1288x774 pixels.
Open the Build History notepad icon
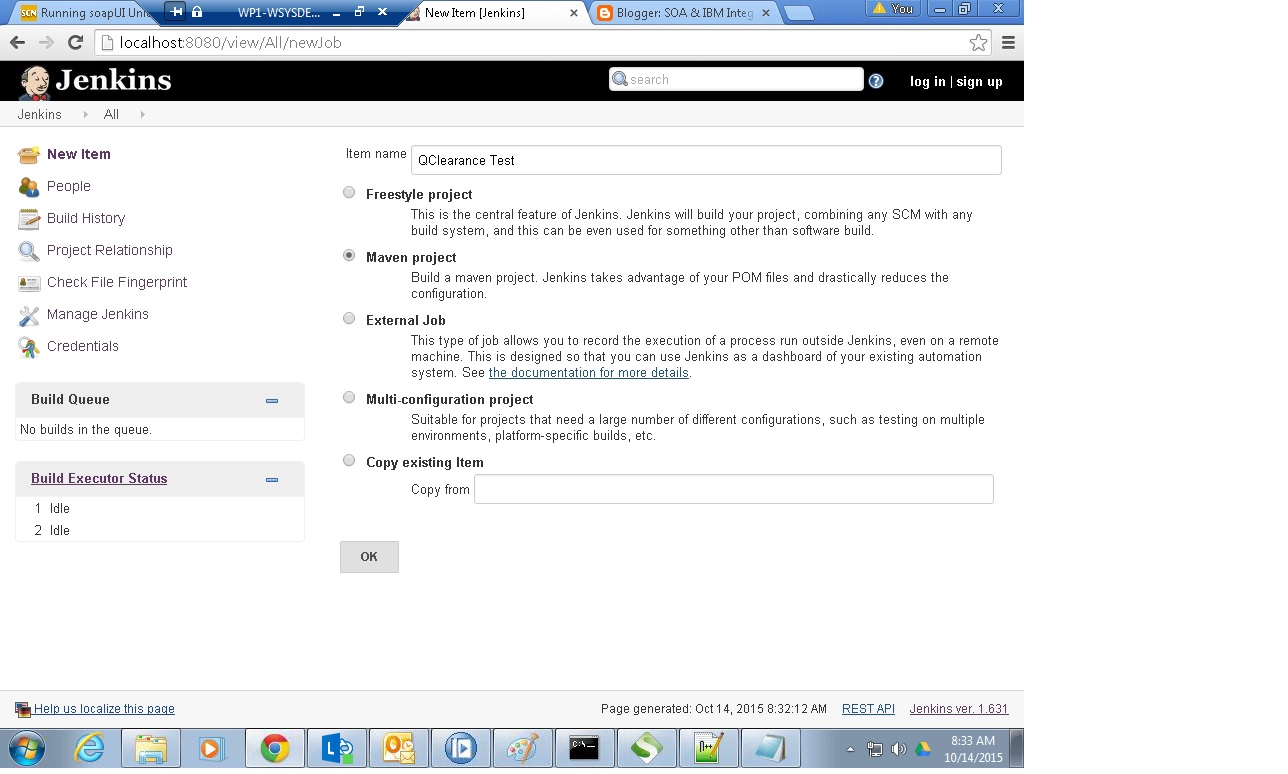coord(29,219)
